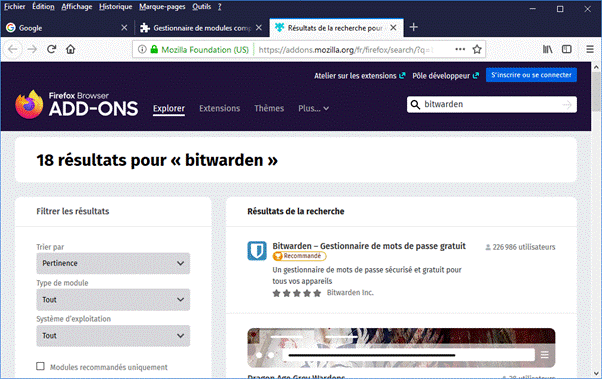Open the Système d'exploitation dropdown

[x=113, y=336]
